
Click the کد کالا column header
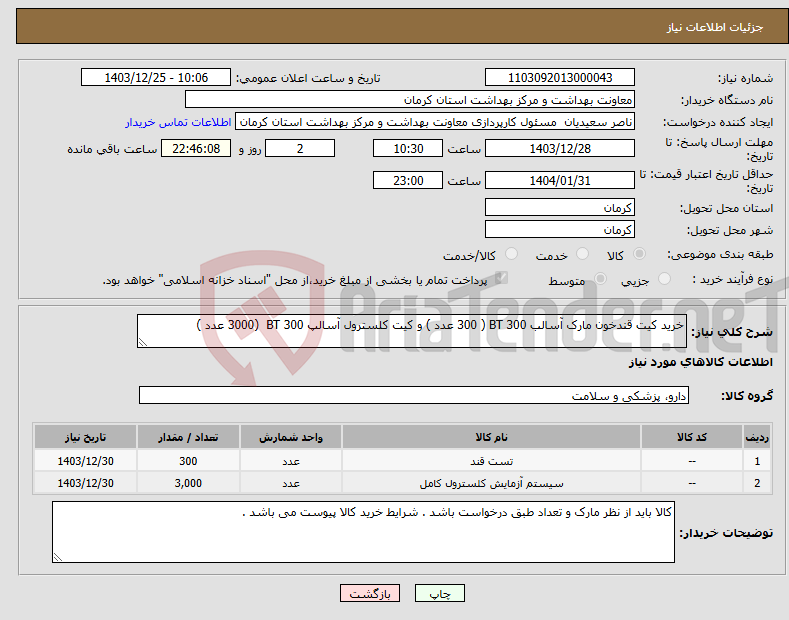click(x=692, y=437)
